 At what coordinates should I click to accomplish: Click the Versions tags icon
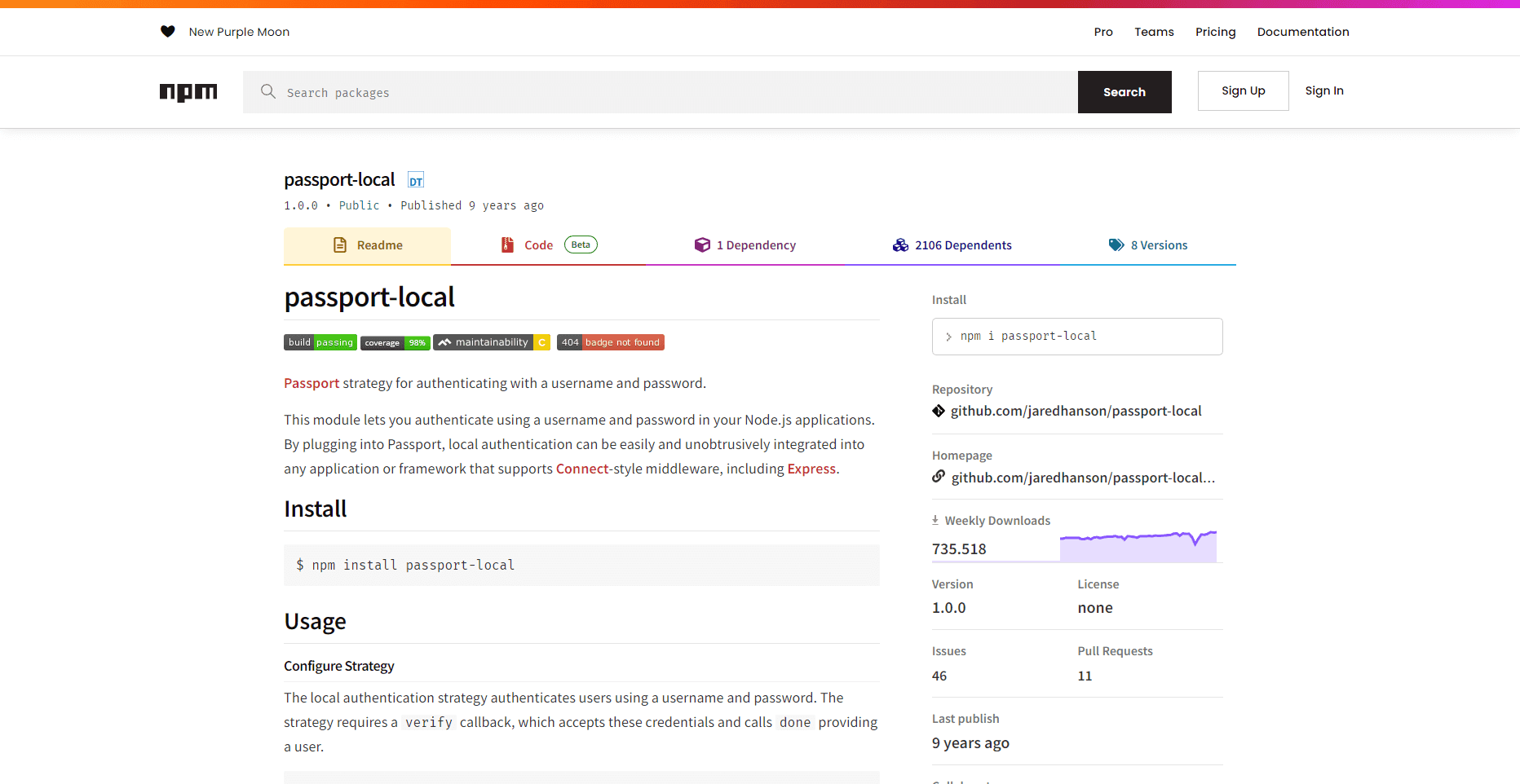pos(1116,245)
